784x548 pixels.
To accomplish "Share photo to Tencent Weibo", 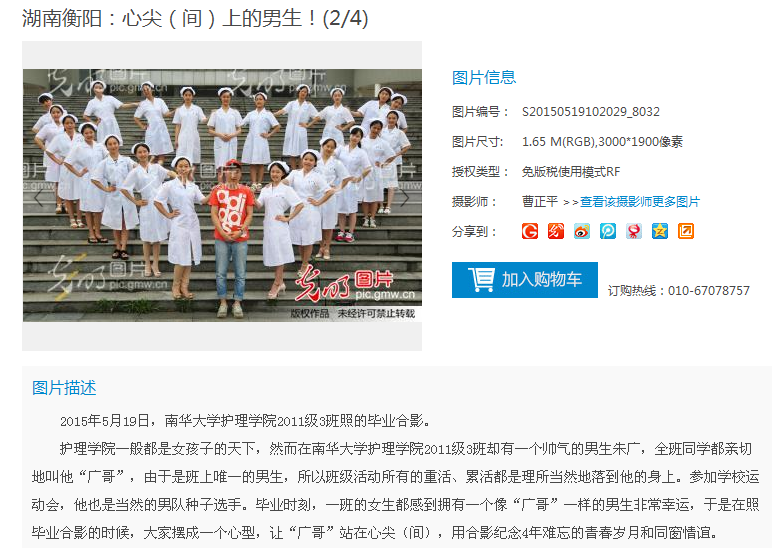I will (608, 231).
